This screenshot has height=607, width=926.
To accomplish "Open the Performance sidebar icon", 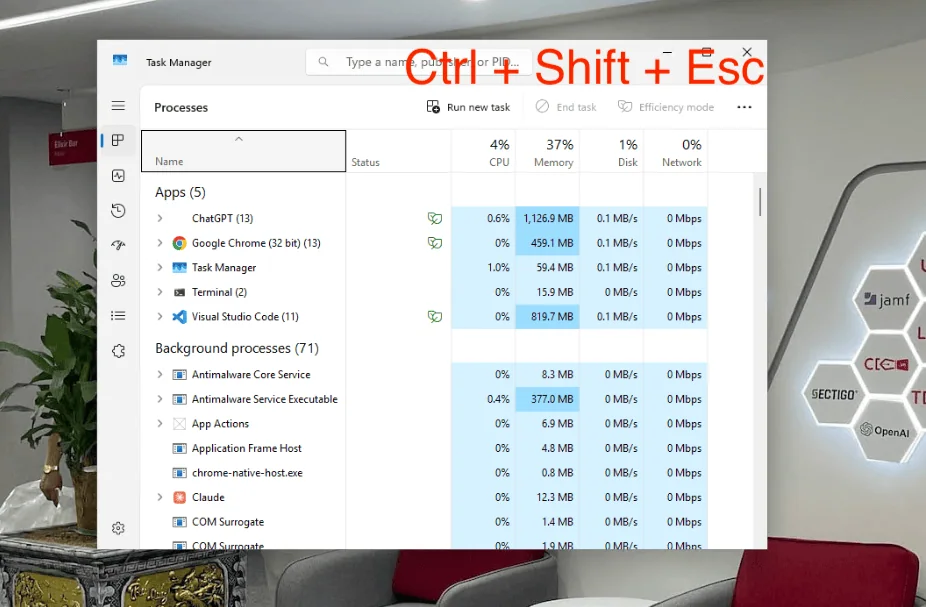I will click(x=118, y=175).
